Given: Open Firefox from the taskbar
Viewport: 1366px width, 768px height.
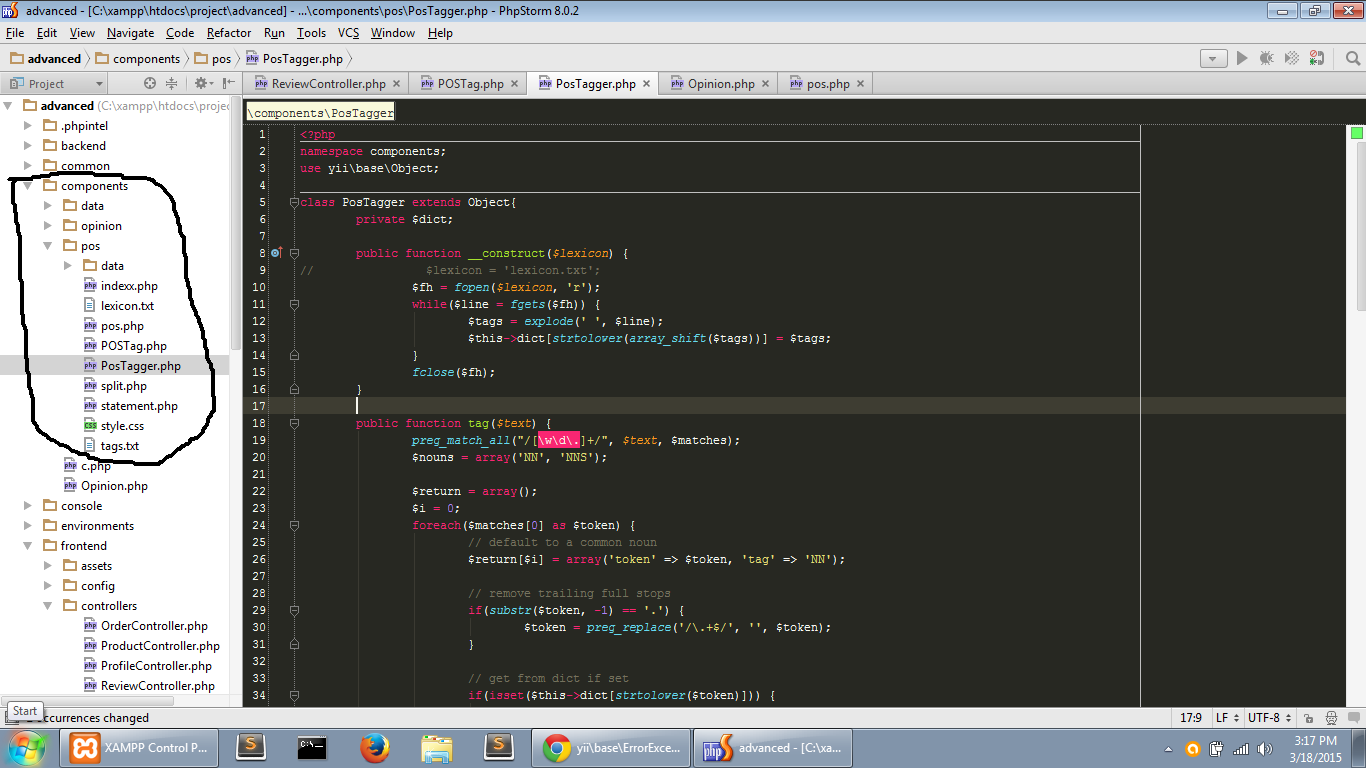Looking at the screenshot, I should pos(374,747).
